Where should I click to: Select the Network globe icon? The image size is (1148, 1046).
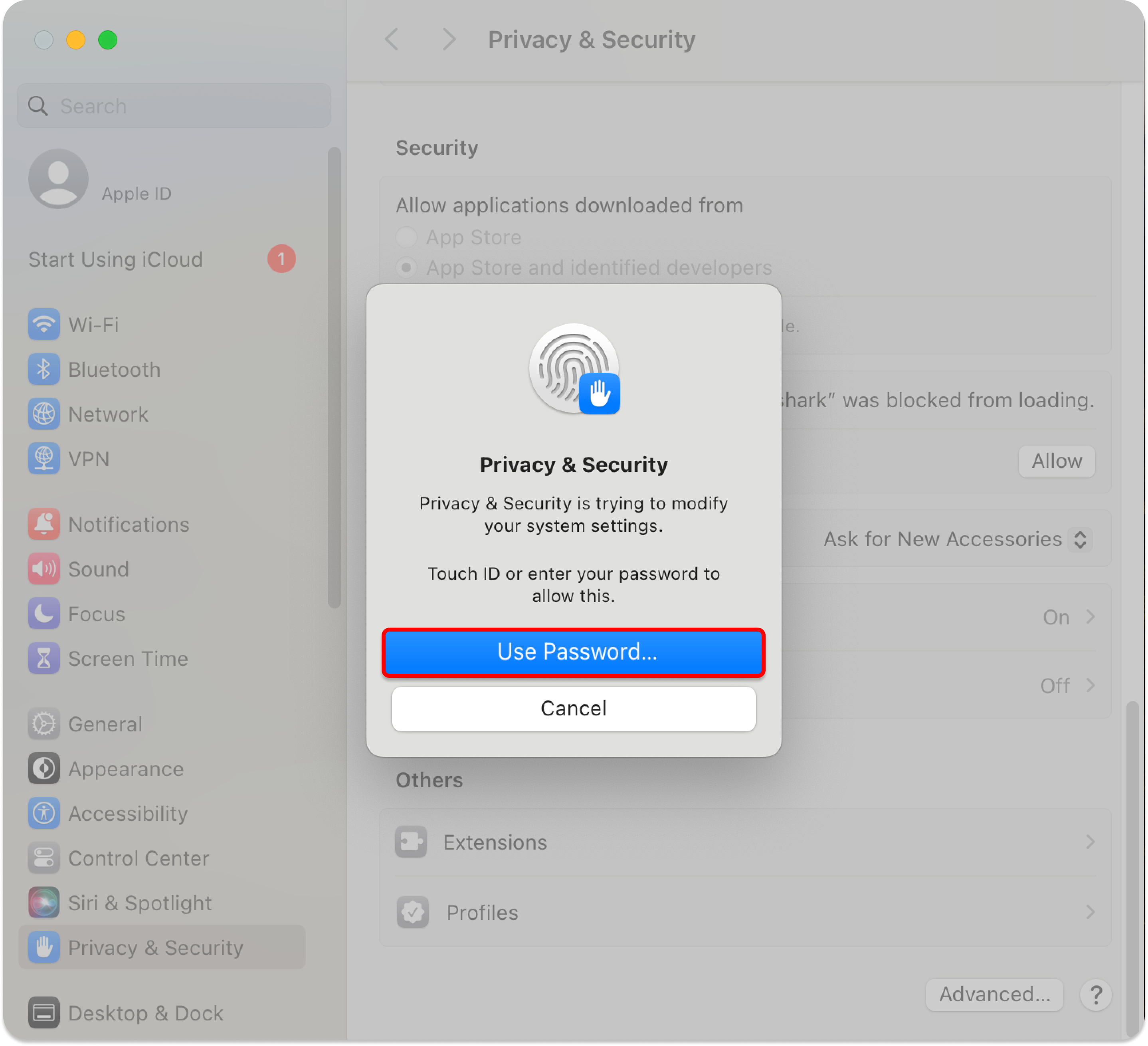click(44, 414)
